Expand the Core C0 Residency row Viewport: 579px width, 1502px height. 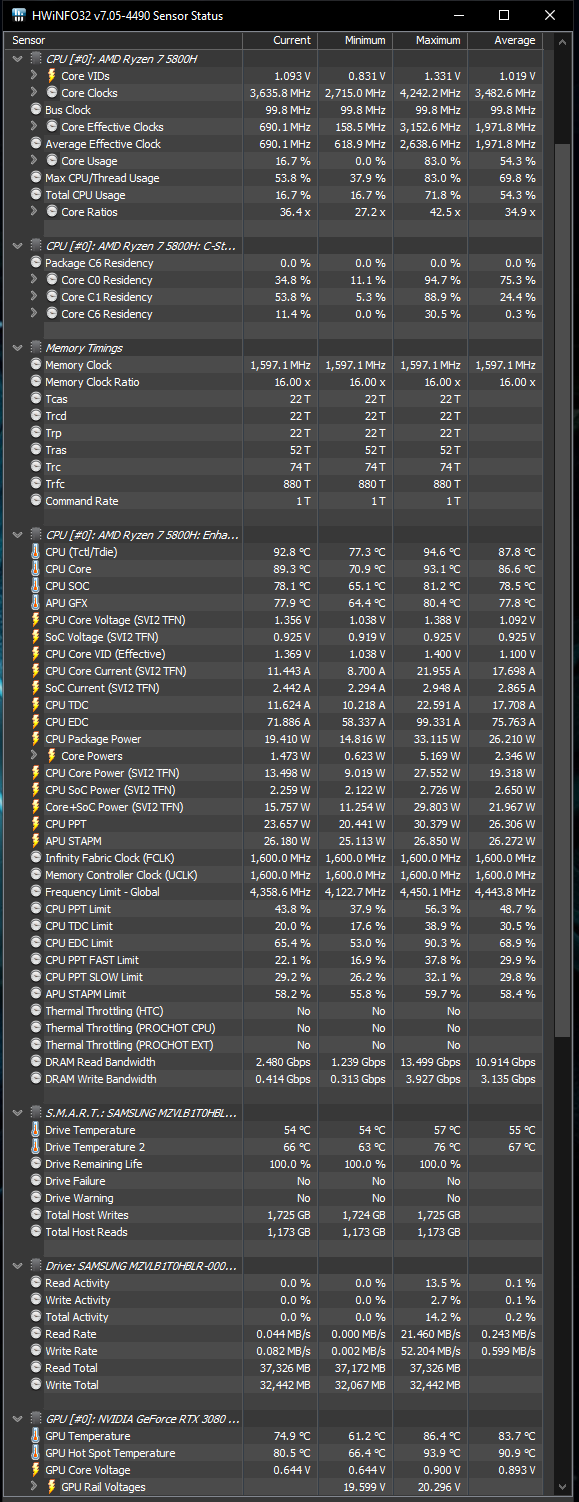[36, 280]
